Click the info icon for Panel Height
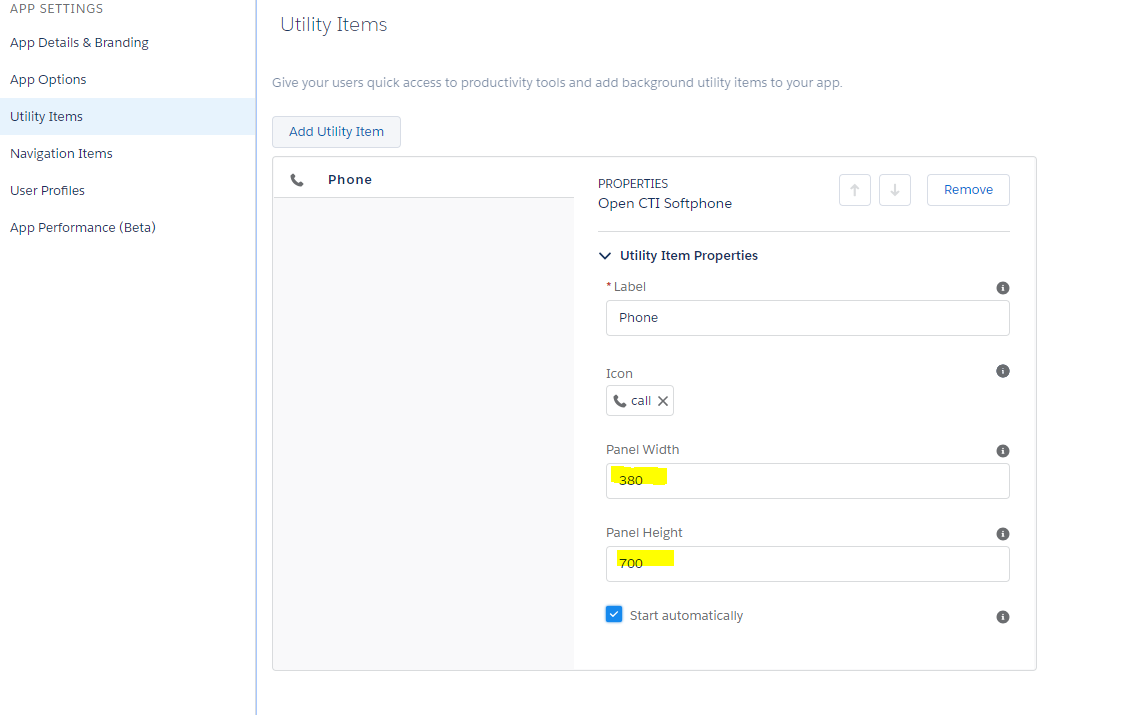The width and height of the screenshot is (1148, 715). (x=1002, y=534)
